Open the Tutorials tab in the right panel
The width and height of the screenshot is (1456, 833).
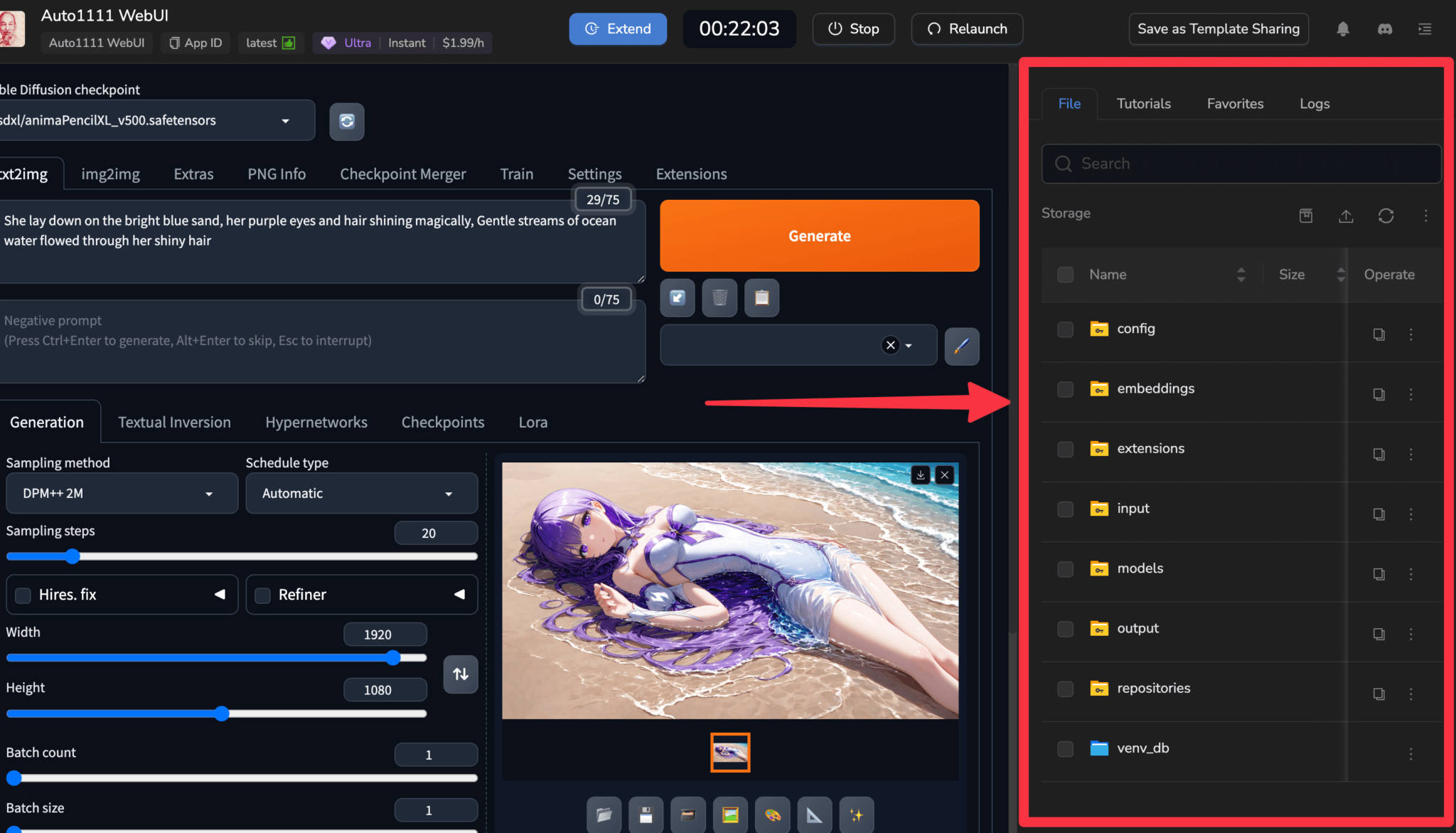coord(1143,103)
